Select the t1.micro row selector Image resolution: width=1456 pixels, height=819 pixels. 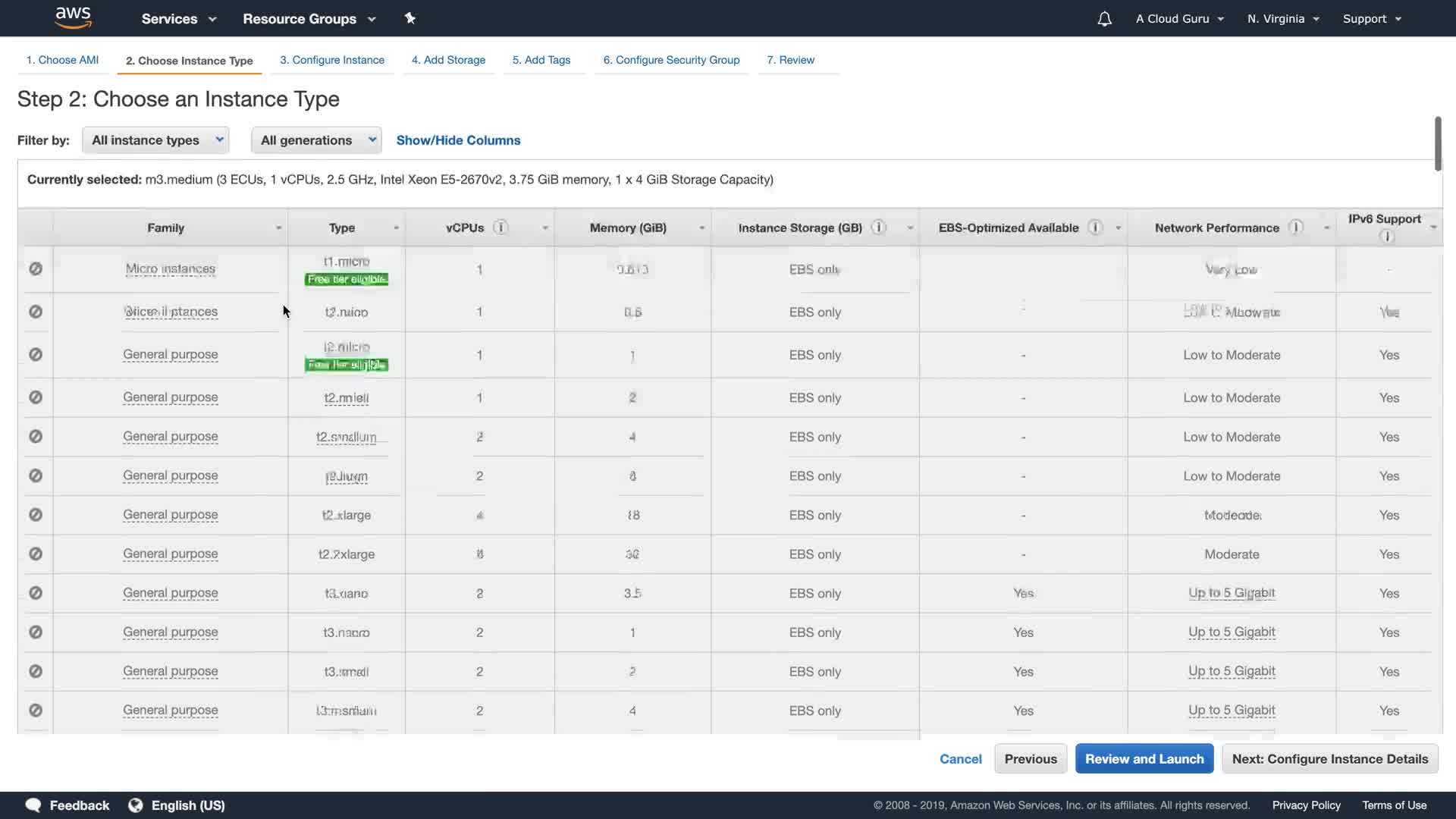pos(36,269)
